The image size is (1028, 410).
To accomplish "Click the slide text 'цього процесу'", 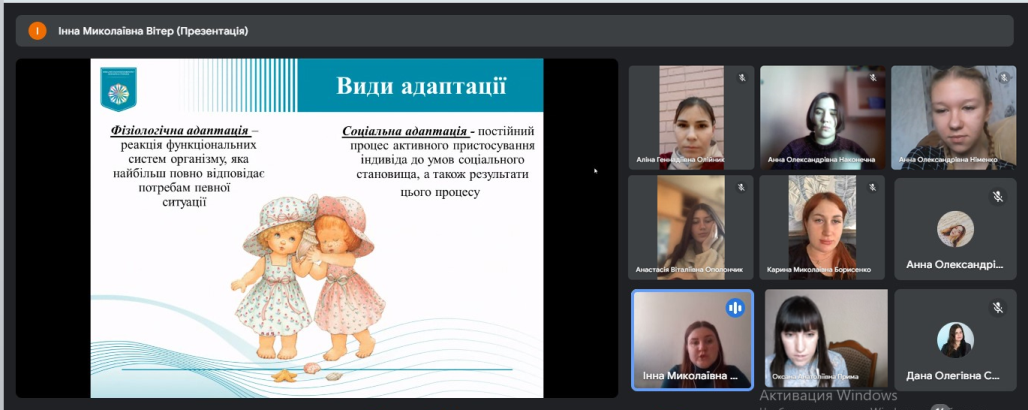I will click(441, 192).
